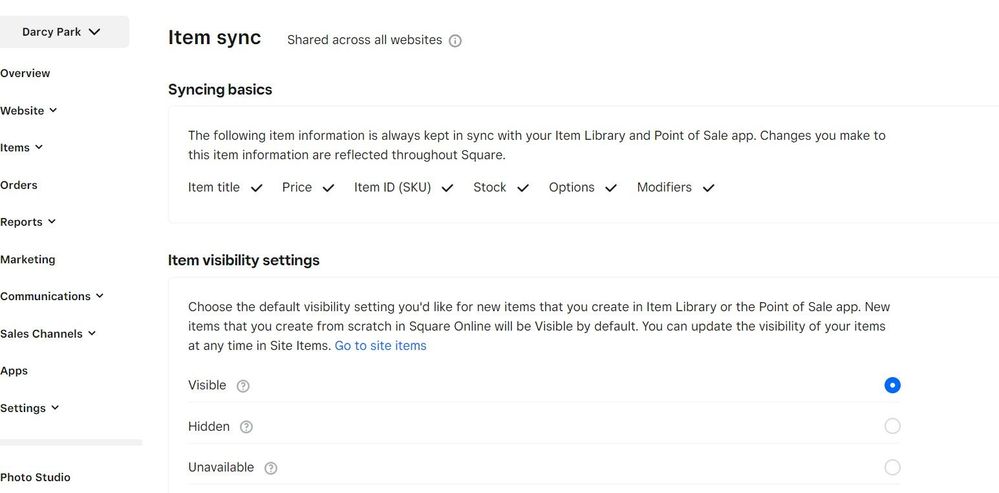Follow the Go to site items link
Image resolution: width=999 pixels, height=493 pixels.
[x=380, y=346]
